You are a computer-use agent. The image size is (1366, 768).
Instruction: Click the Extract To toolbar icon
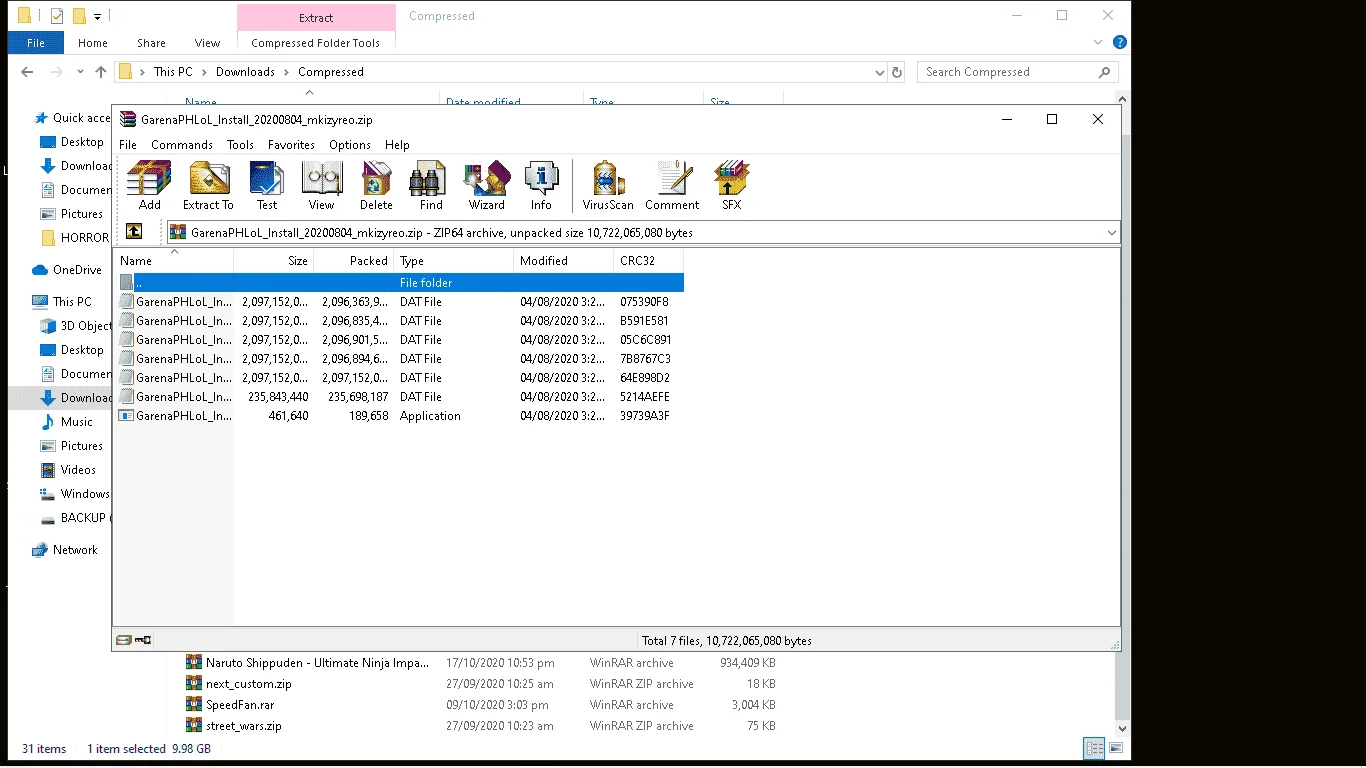point(208,186)
